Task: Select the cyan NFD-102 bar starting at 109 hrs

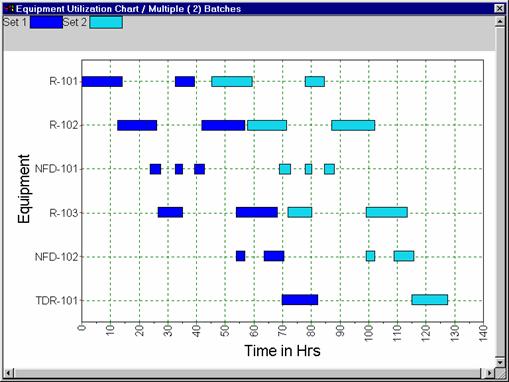Action: pyautogui.click(x=404, y=256)
